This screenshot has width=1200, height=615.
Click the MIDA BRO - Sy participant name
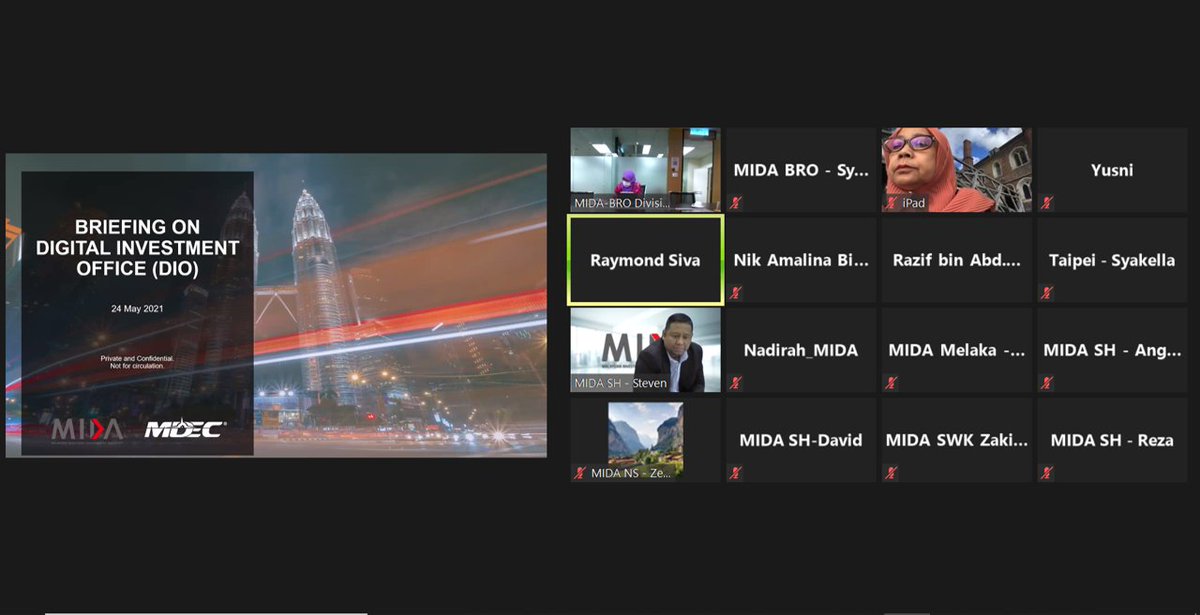pos(801,170)
